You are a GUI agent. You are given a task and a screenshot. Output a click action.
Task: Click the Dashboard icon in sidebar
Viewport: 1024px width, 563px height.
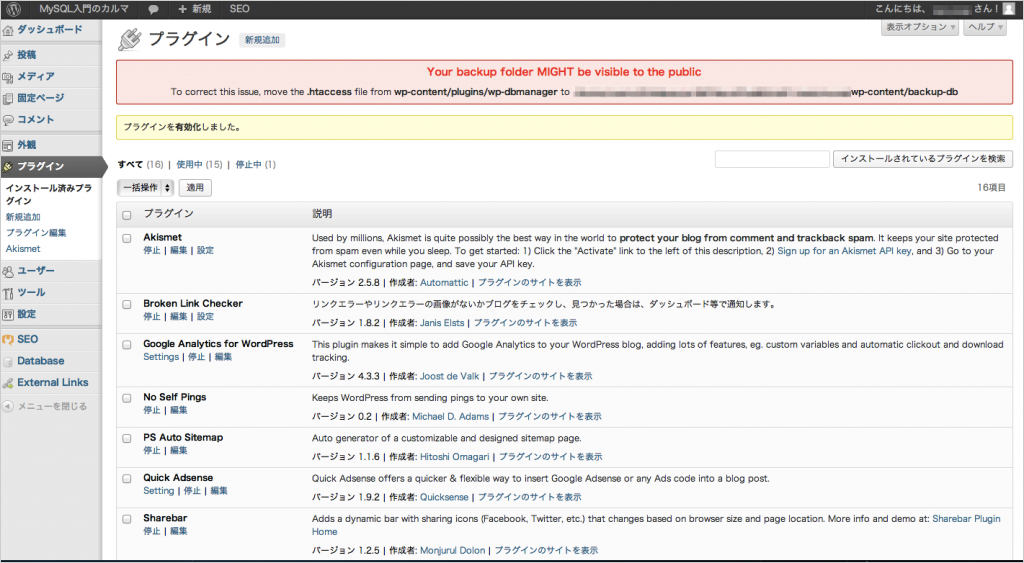click(8, 30)
